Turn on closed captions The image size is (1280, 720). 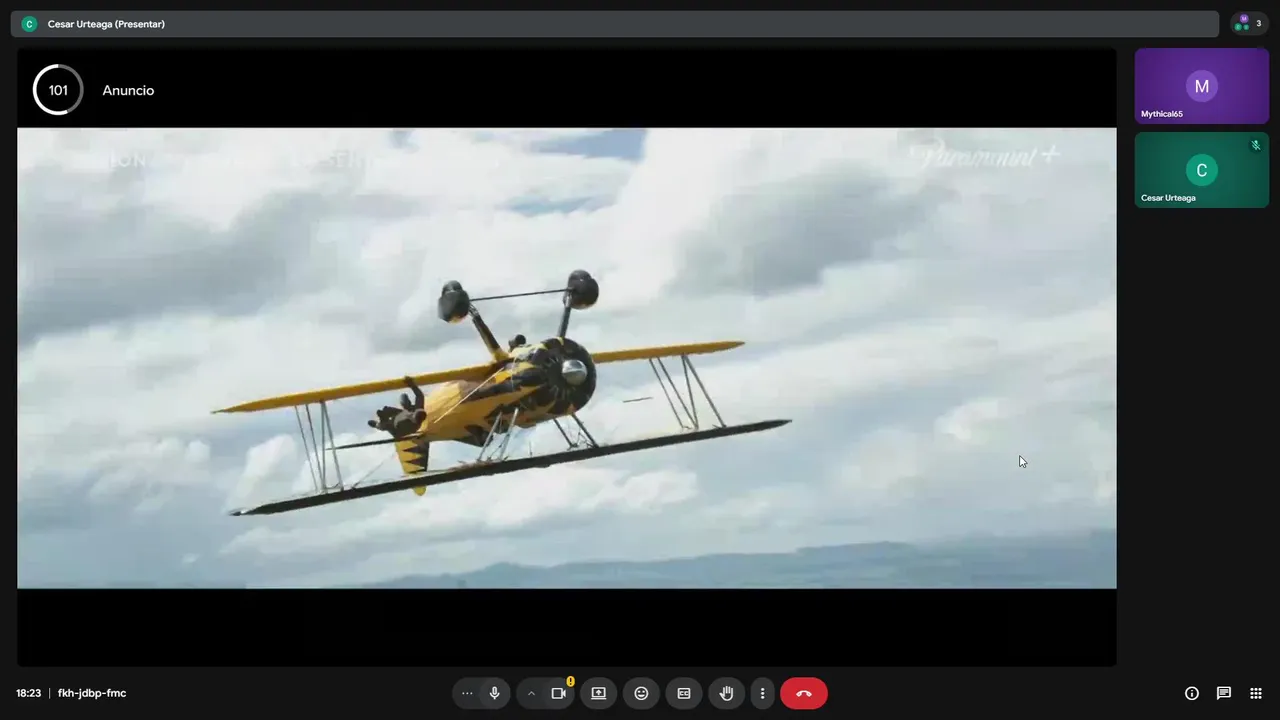pyautogui.click(x=684, y=693)
